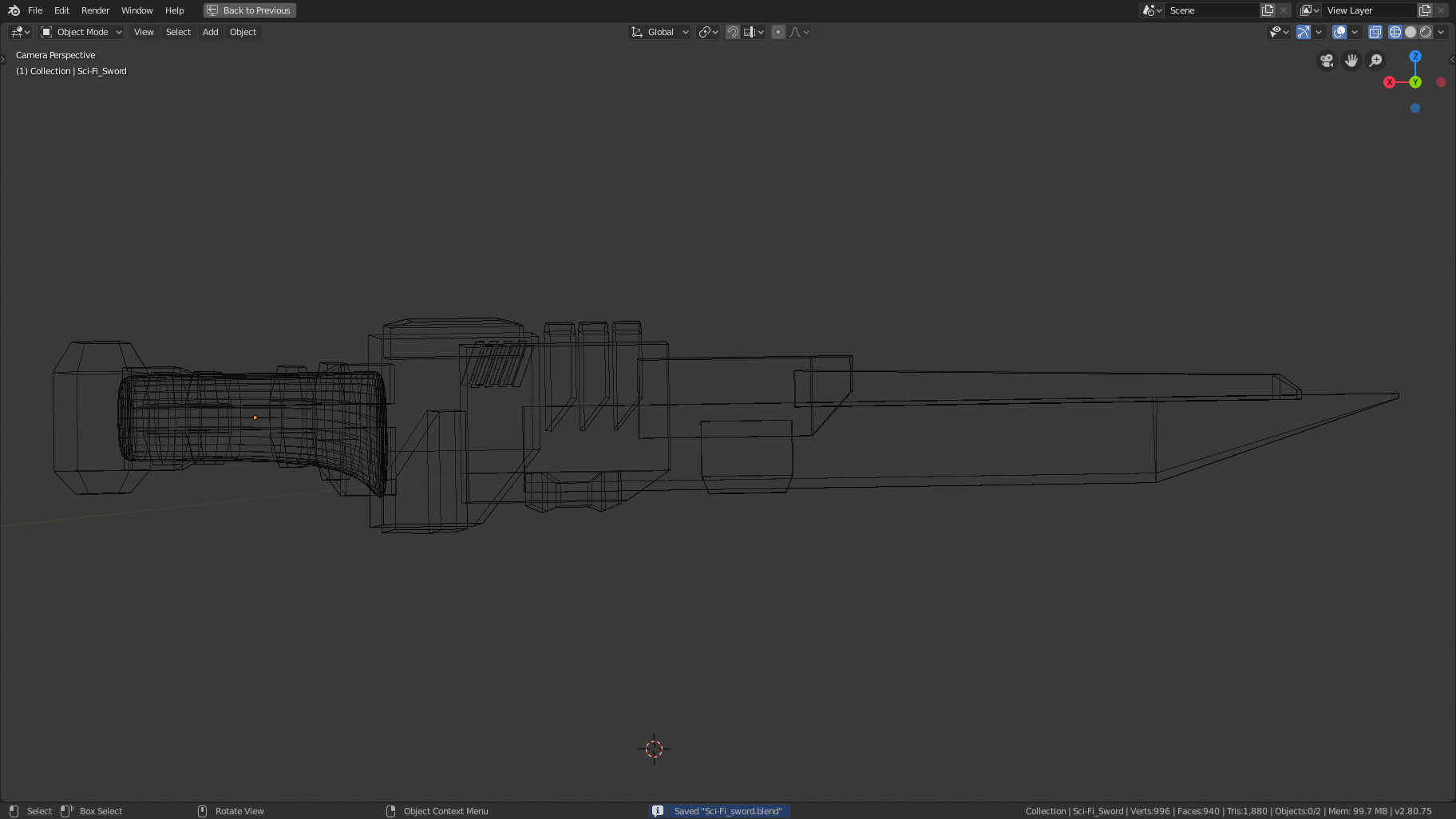Click the Move hand gizmo
This screenshot has width=1456, height=819.
coord(1351,61)
